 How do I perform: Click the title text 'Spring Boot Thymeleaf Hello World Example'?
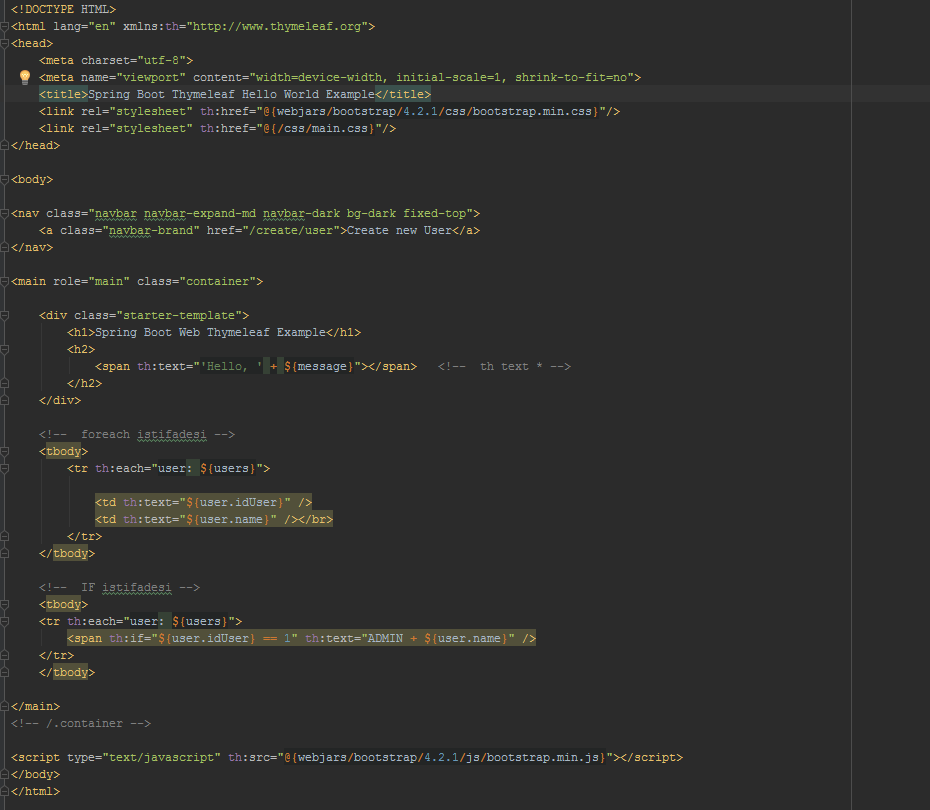coord(231,94)
